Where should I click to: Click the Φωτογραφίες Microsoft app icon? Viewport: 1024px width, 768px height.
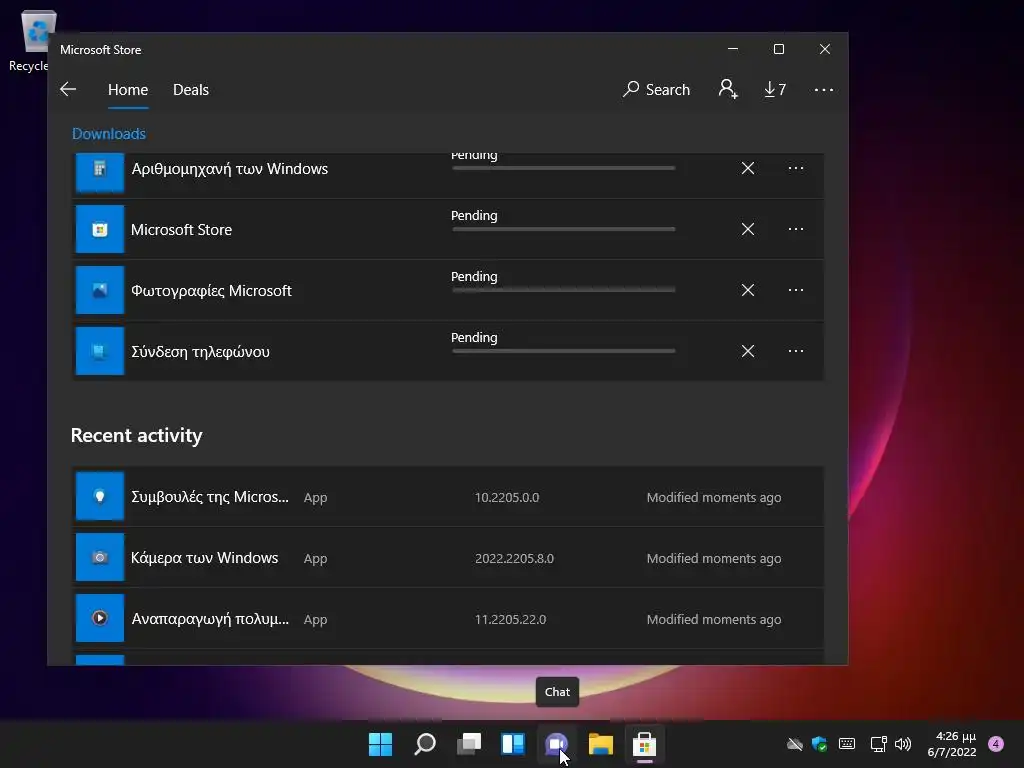[x=100, y=290]
